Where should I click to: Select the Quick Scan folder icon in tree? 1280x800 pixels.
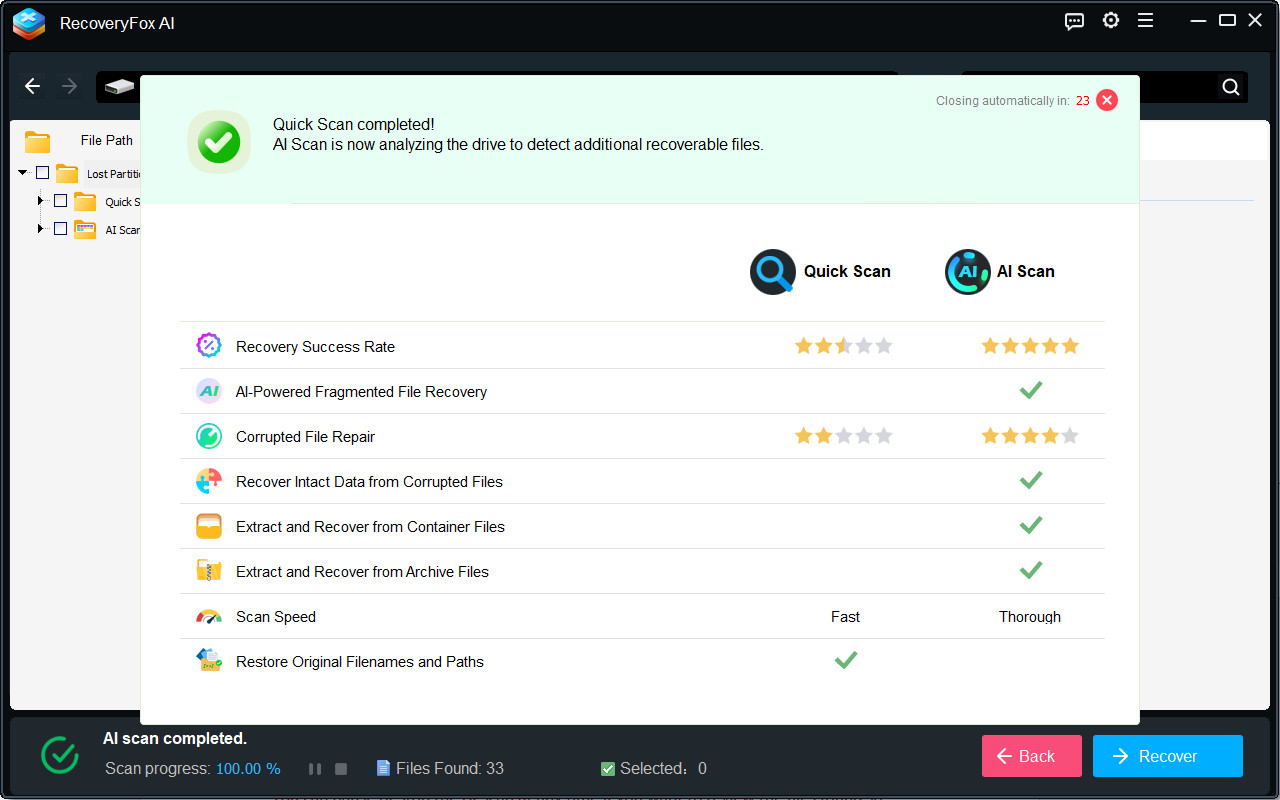click(85, 201)
